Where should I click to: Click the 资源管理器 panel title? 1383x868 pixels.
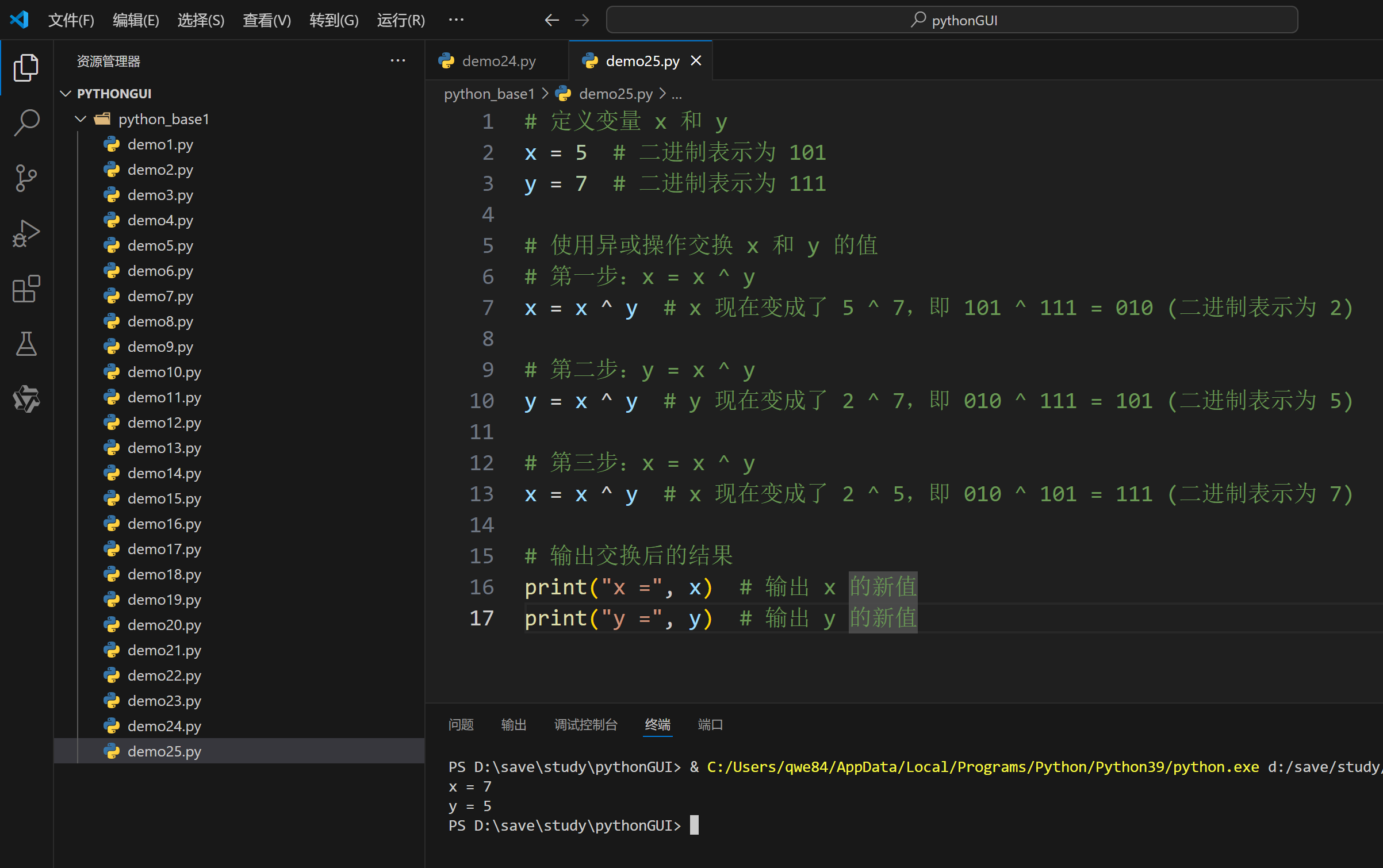[109, 61]
